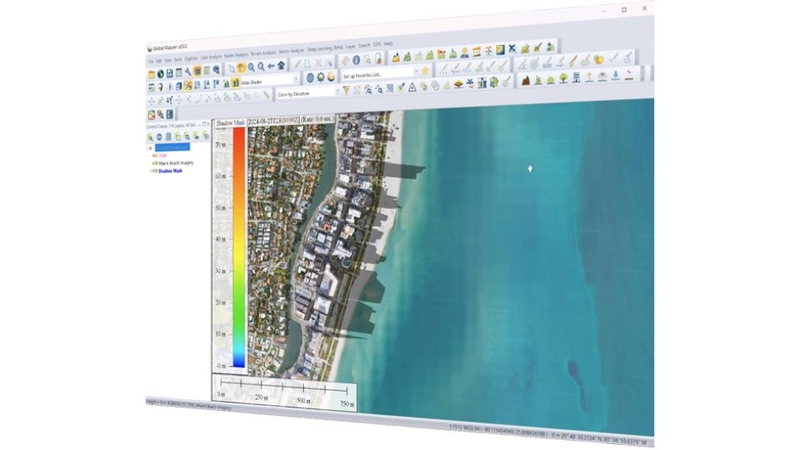The image size is (800, 450).
Task: Click the 3D viewer icon below toolbars
Action: pyautogui.click(x=151, y=115)
